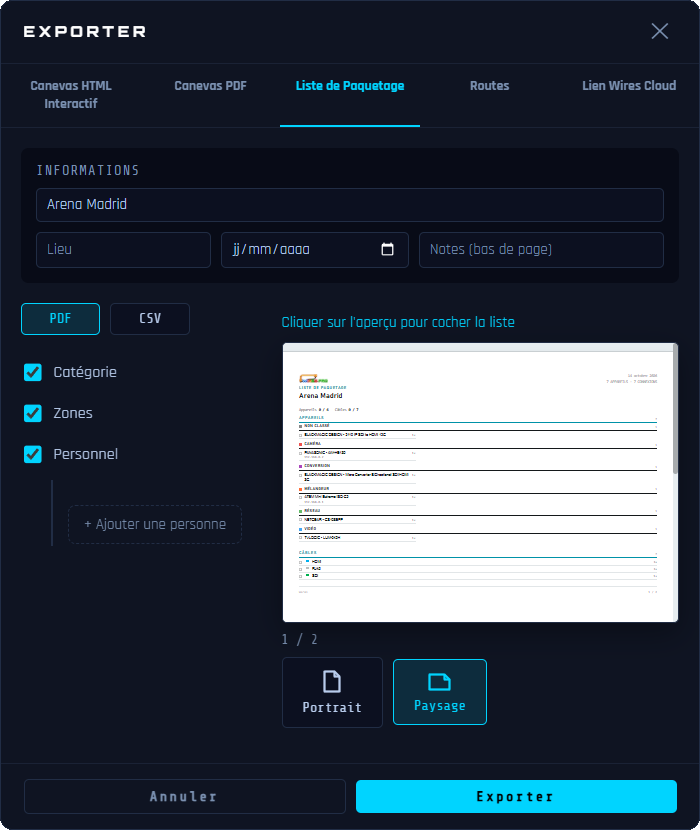Disable the Personnel checkbox

tap(33, 454)
